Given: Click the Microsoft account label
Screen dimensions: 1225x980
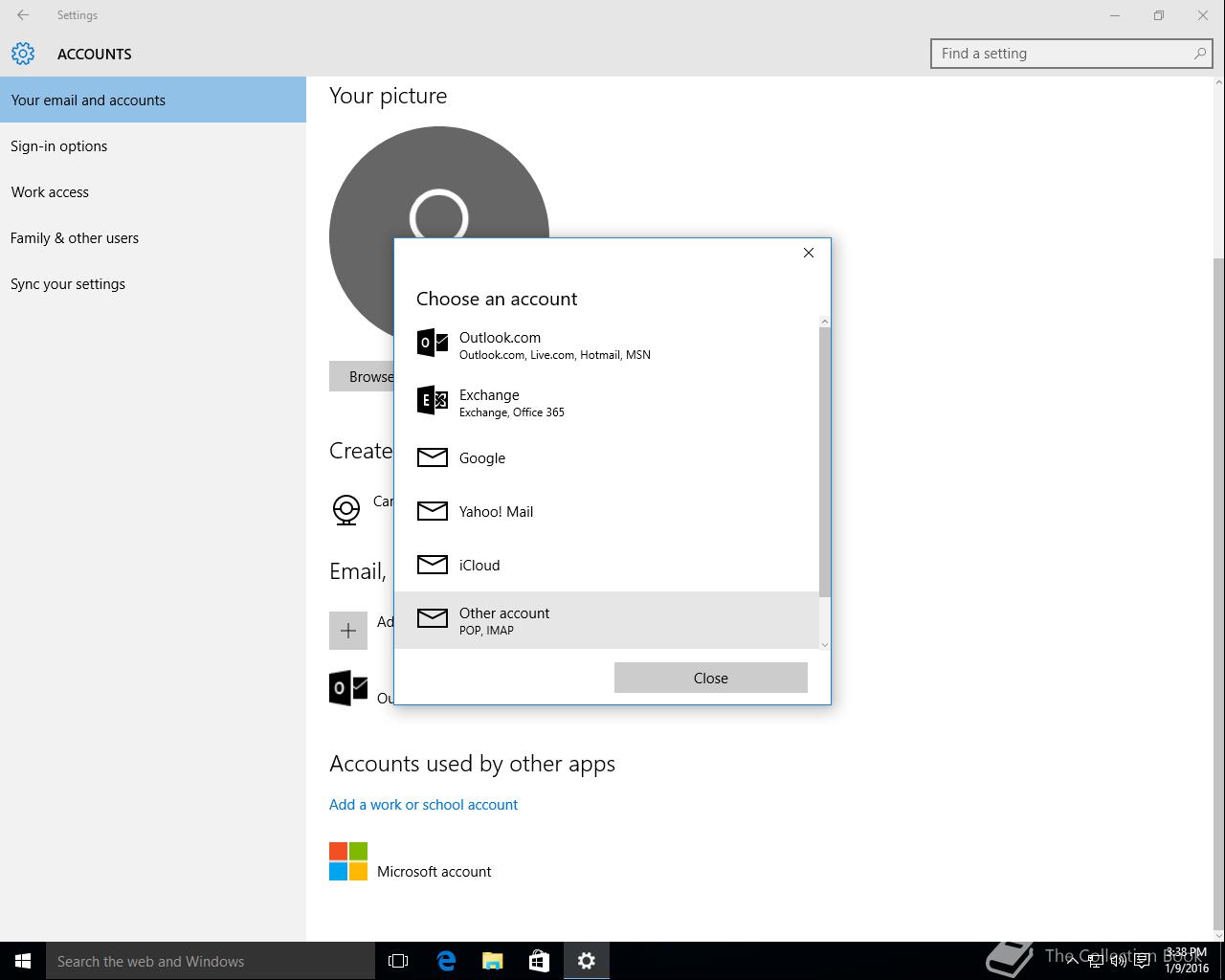Looking at the screenshot, I should pos(434,871).
